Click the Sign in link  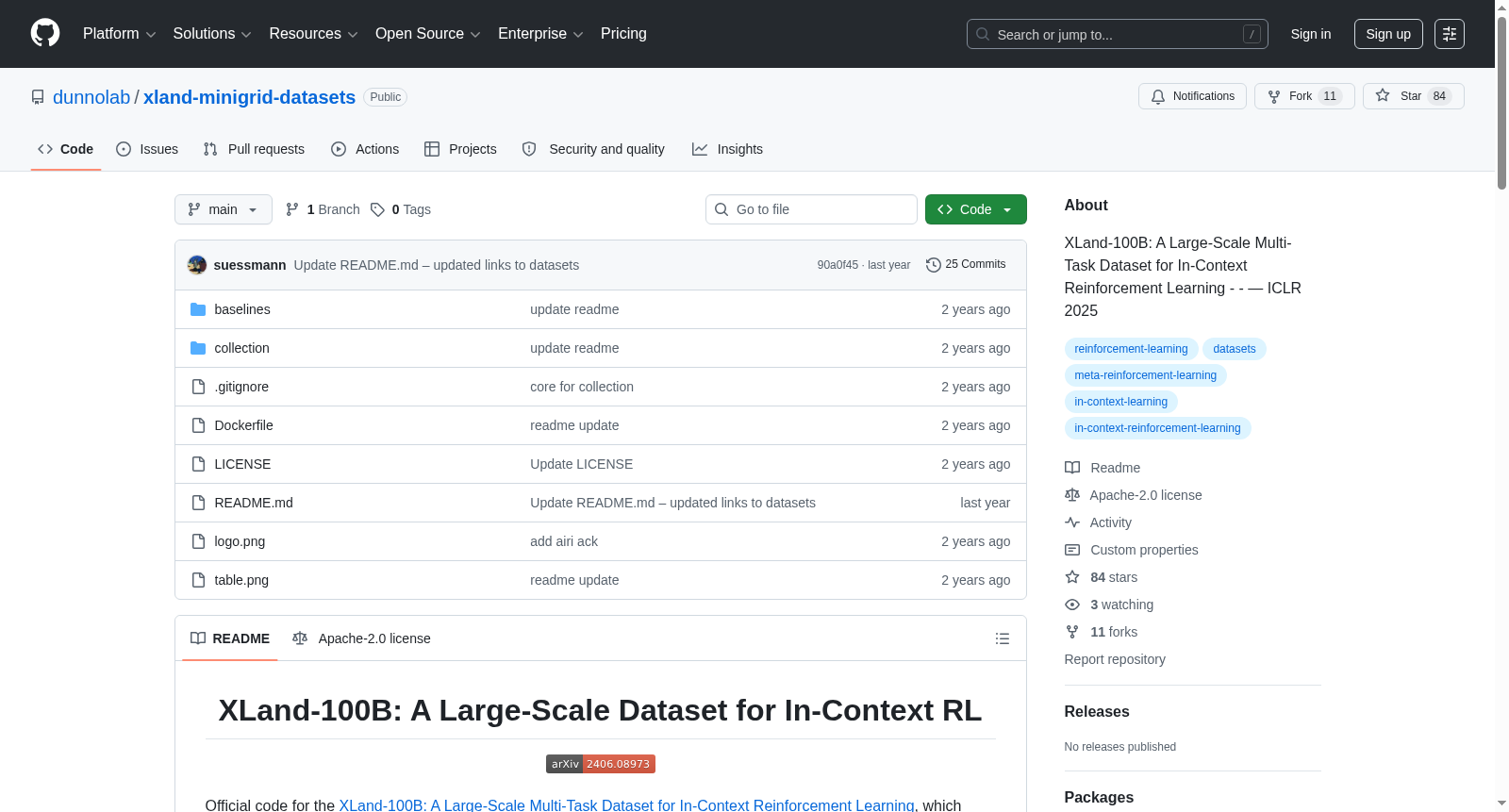coord(1311,34)
